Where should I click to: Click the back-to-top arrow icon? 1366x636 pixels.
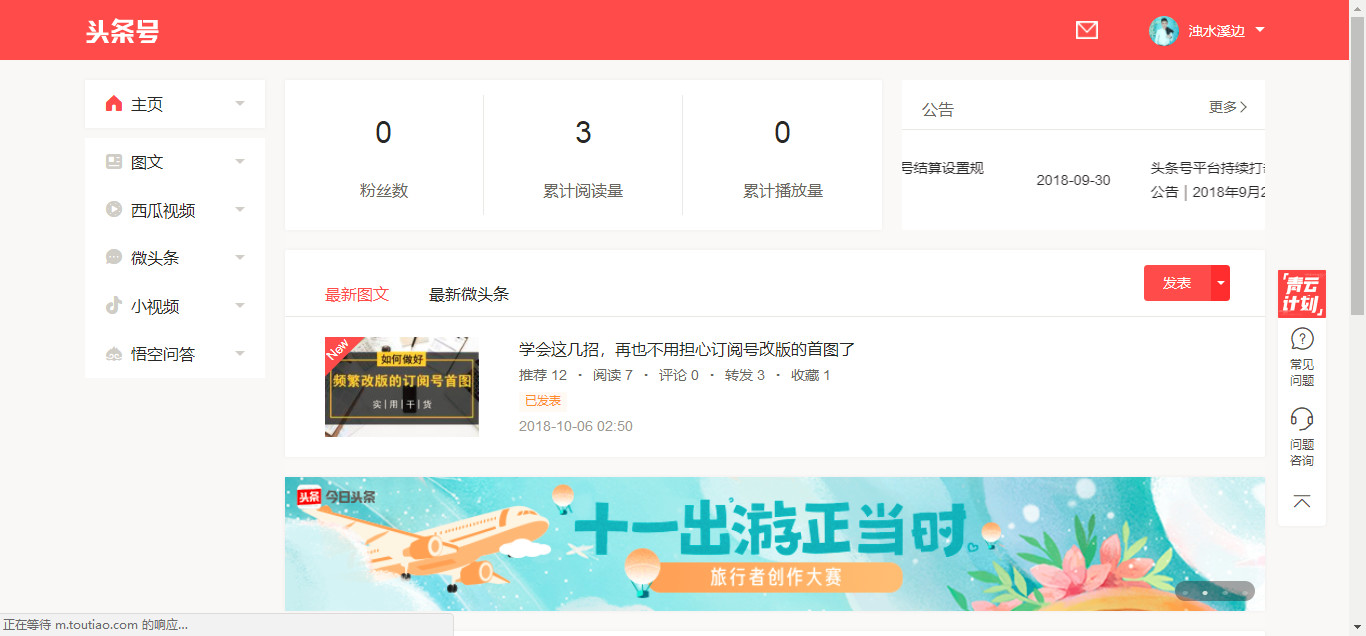click(1302, 501)
